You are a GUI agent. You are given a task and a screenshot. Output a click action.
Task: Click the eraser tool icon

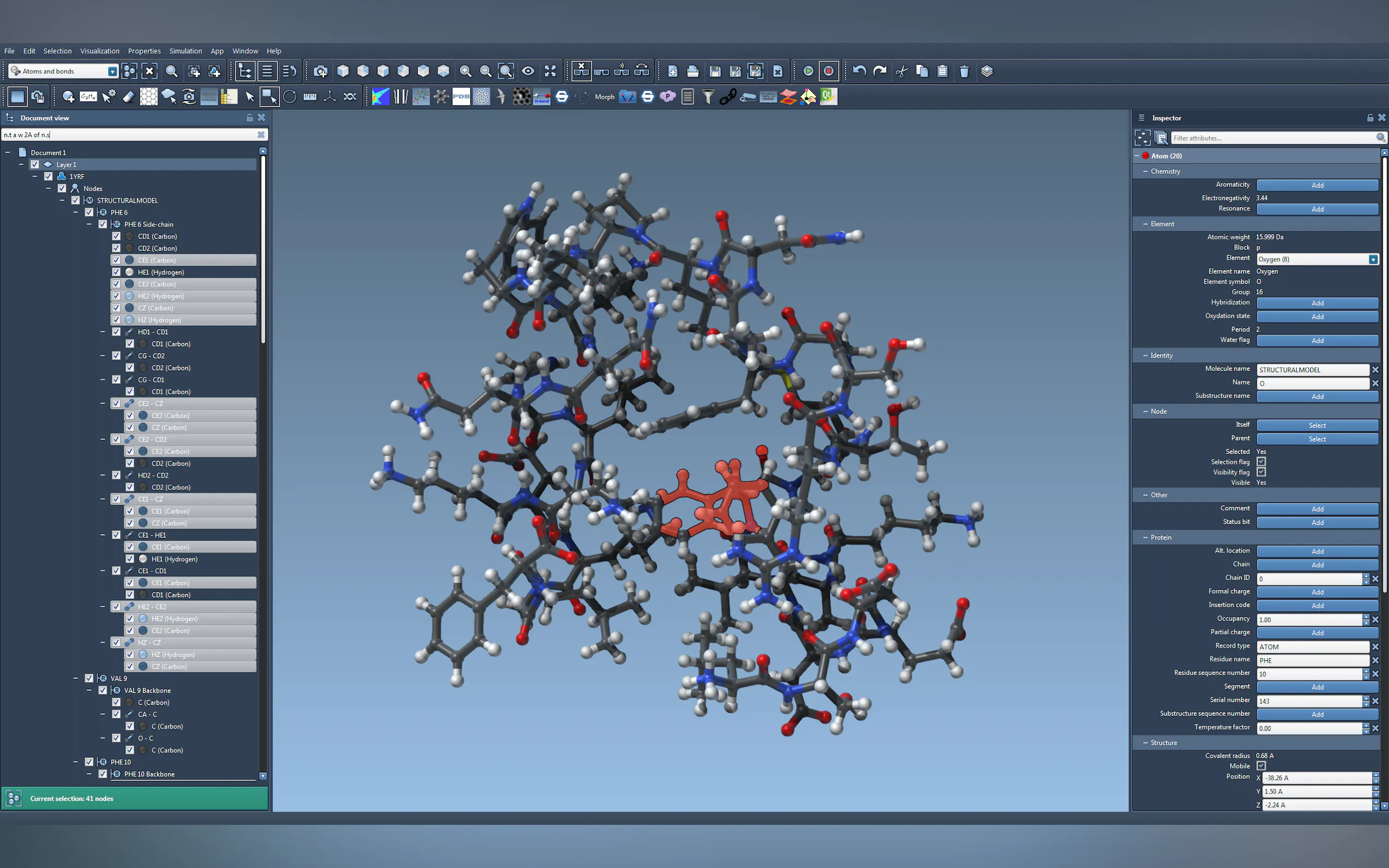coord(129,97)
